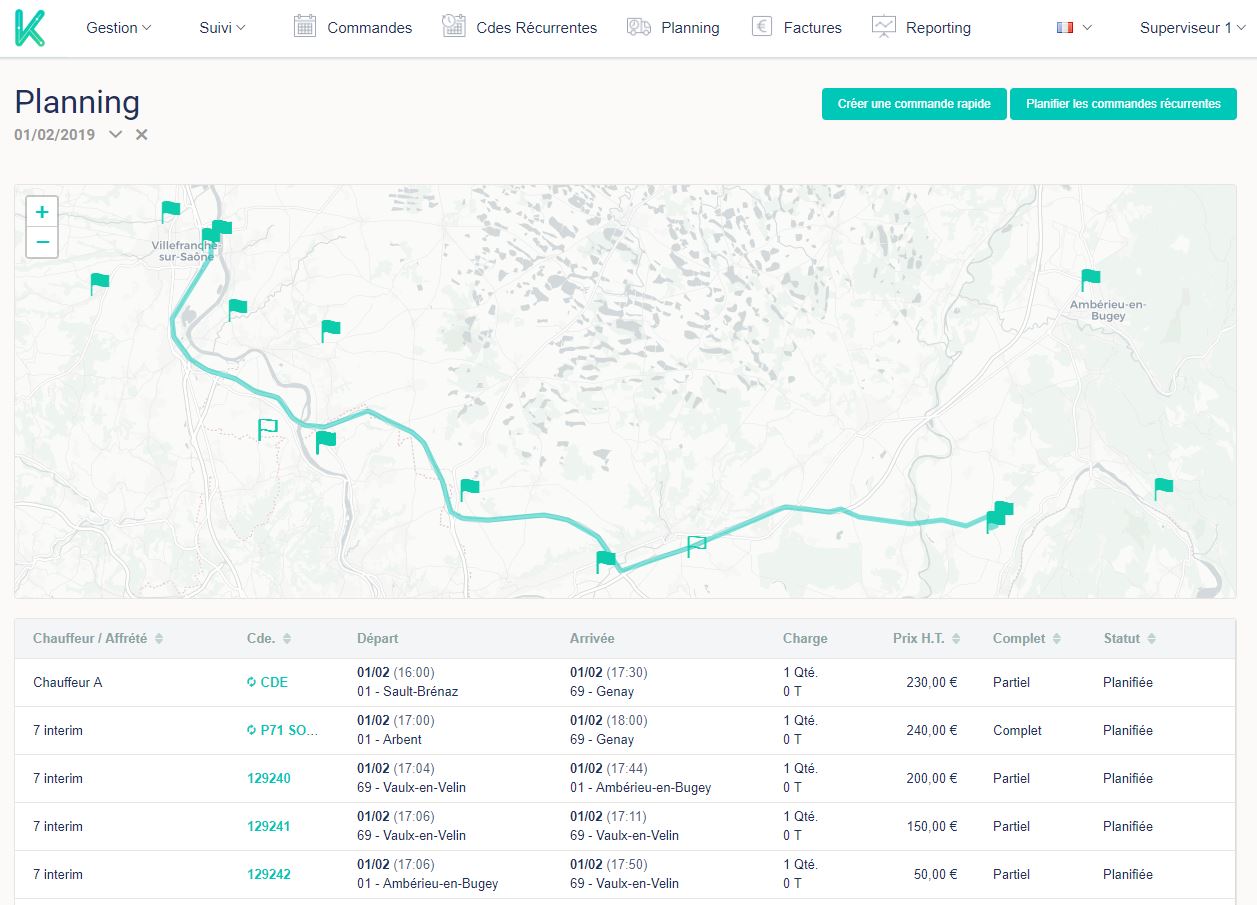Viewport: 1257px width, 905px height.
Task: Click the 50,00 € price cell
Action: [936, 874]
